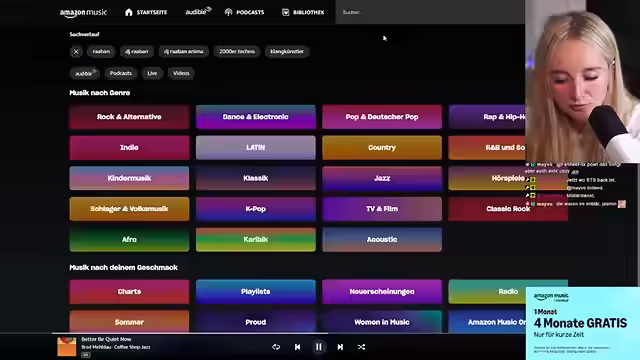Open the Startseite home tab
This screenshot has width=640, height=360.
coord(146,12)
